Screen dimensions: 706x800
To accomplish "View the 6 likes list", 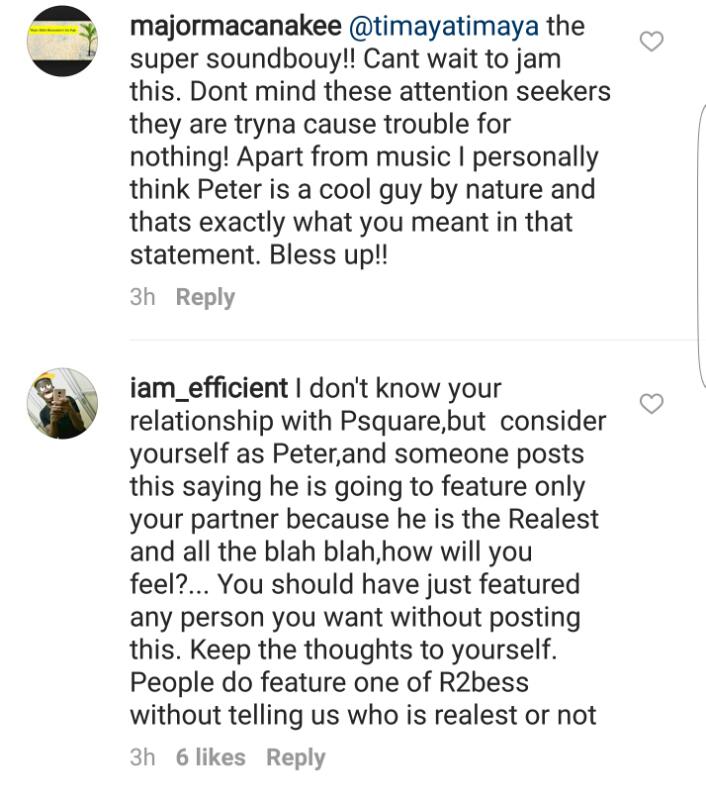I will pos(210,757).
